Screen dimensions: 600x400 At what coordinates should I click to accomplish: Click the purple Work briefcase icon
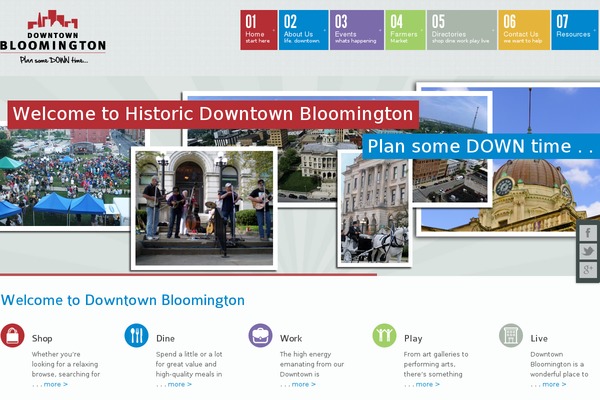pos(260,335)
